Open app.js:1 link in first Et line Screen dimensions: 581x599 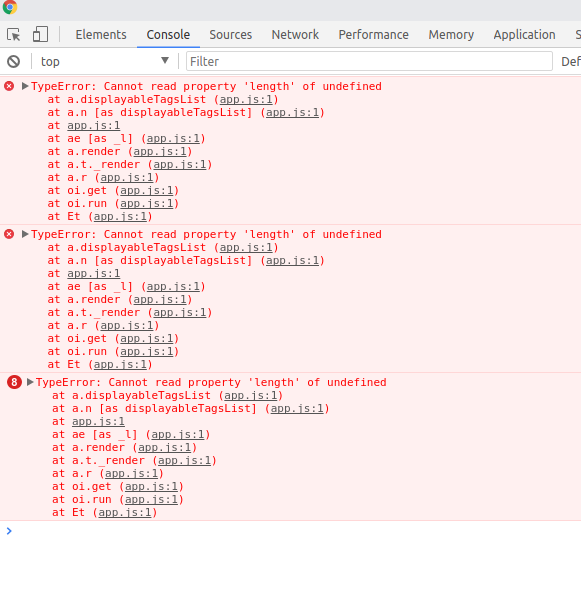point(120,216)
